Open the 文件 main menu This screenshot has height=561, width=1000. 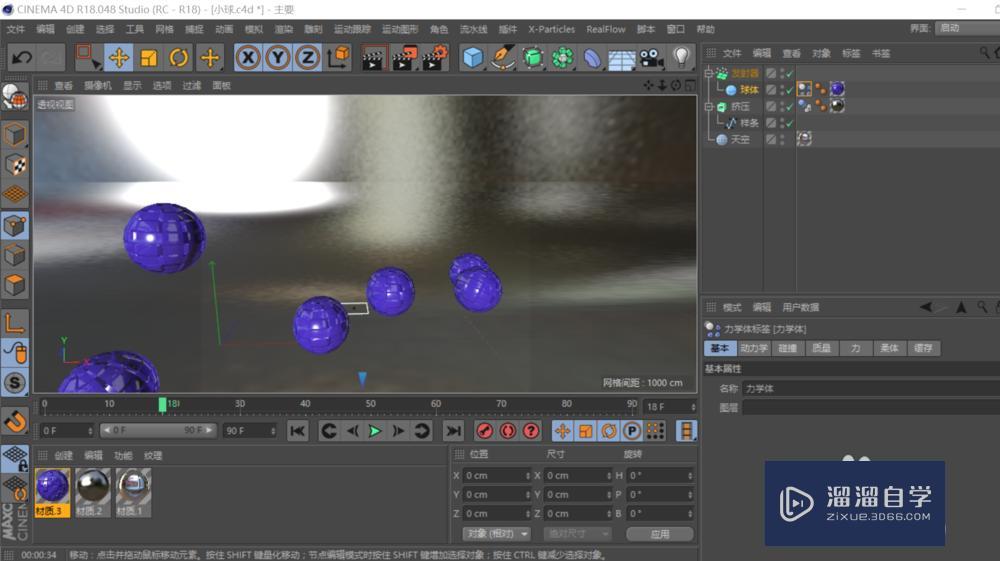coord(15,29)
